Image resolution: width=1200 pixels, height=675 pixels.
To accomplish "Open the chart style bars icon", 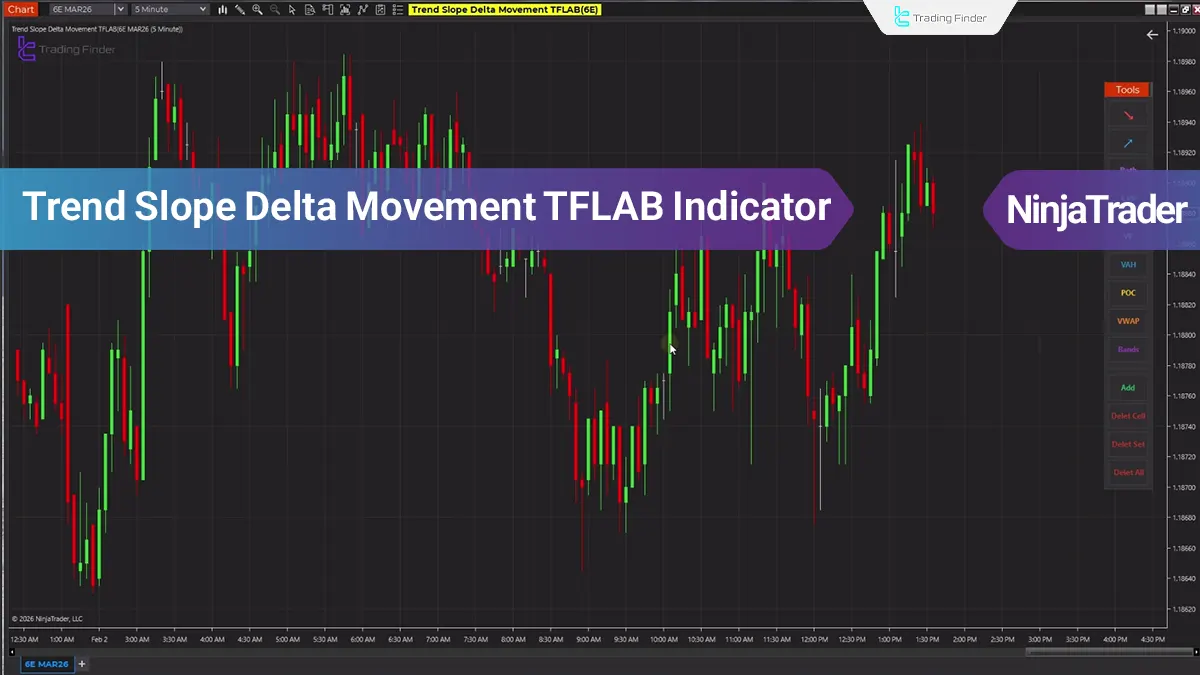I will [222, 9].
